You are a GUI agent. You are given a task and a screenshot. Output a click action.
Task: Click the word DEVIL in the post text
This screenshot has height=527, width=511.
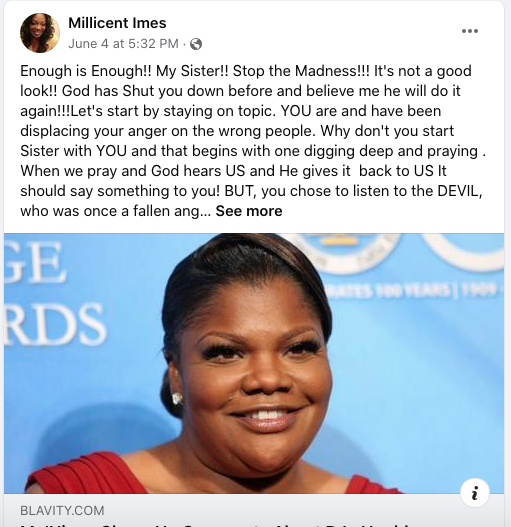pos(460,191)
